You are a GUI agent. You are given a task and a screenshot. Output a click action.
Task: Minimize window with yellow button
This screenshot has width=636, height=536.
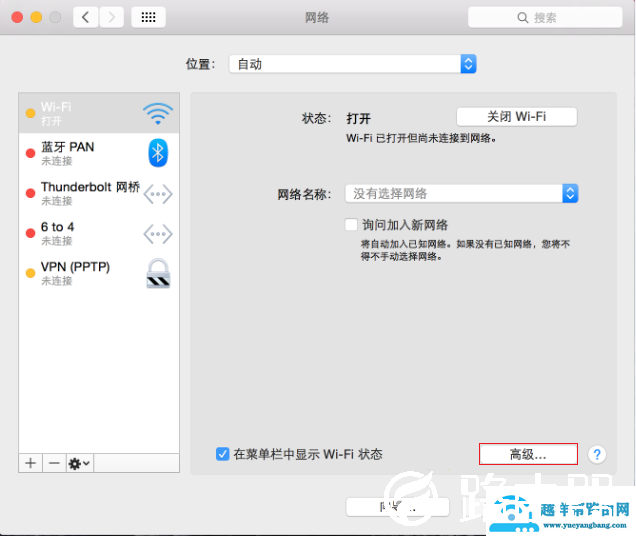(36, 17)
